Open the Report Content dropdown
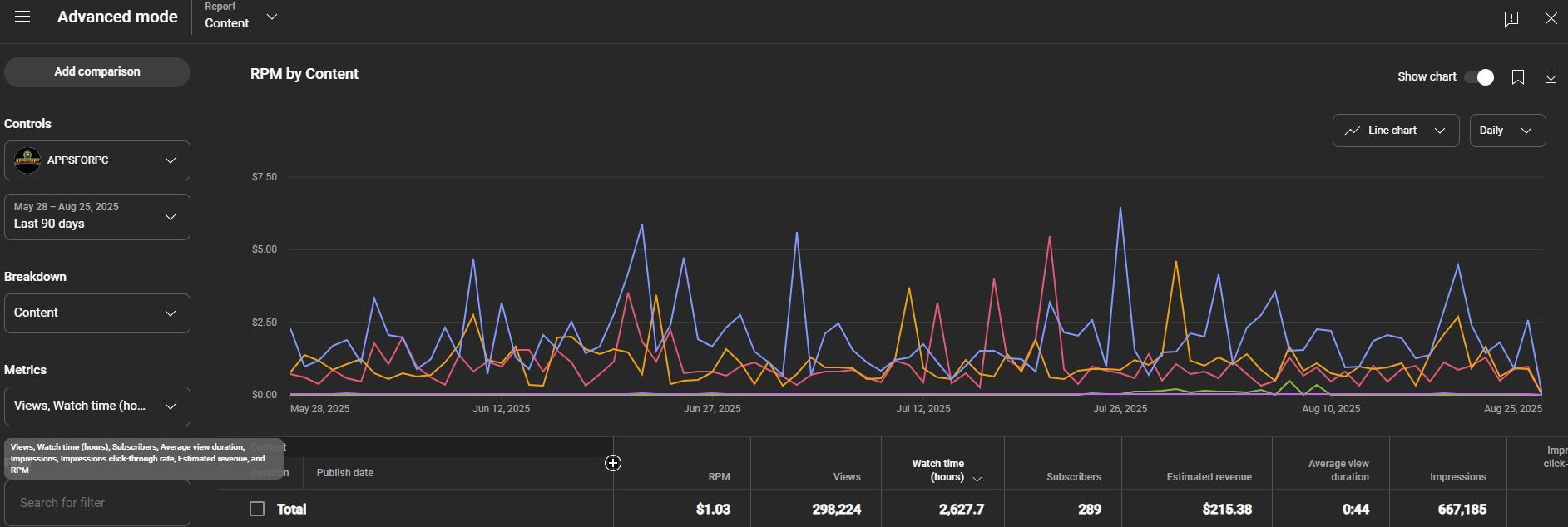The height and width of the screenshot is (527, 1568). pos(241,17)
